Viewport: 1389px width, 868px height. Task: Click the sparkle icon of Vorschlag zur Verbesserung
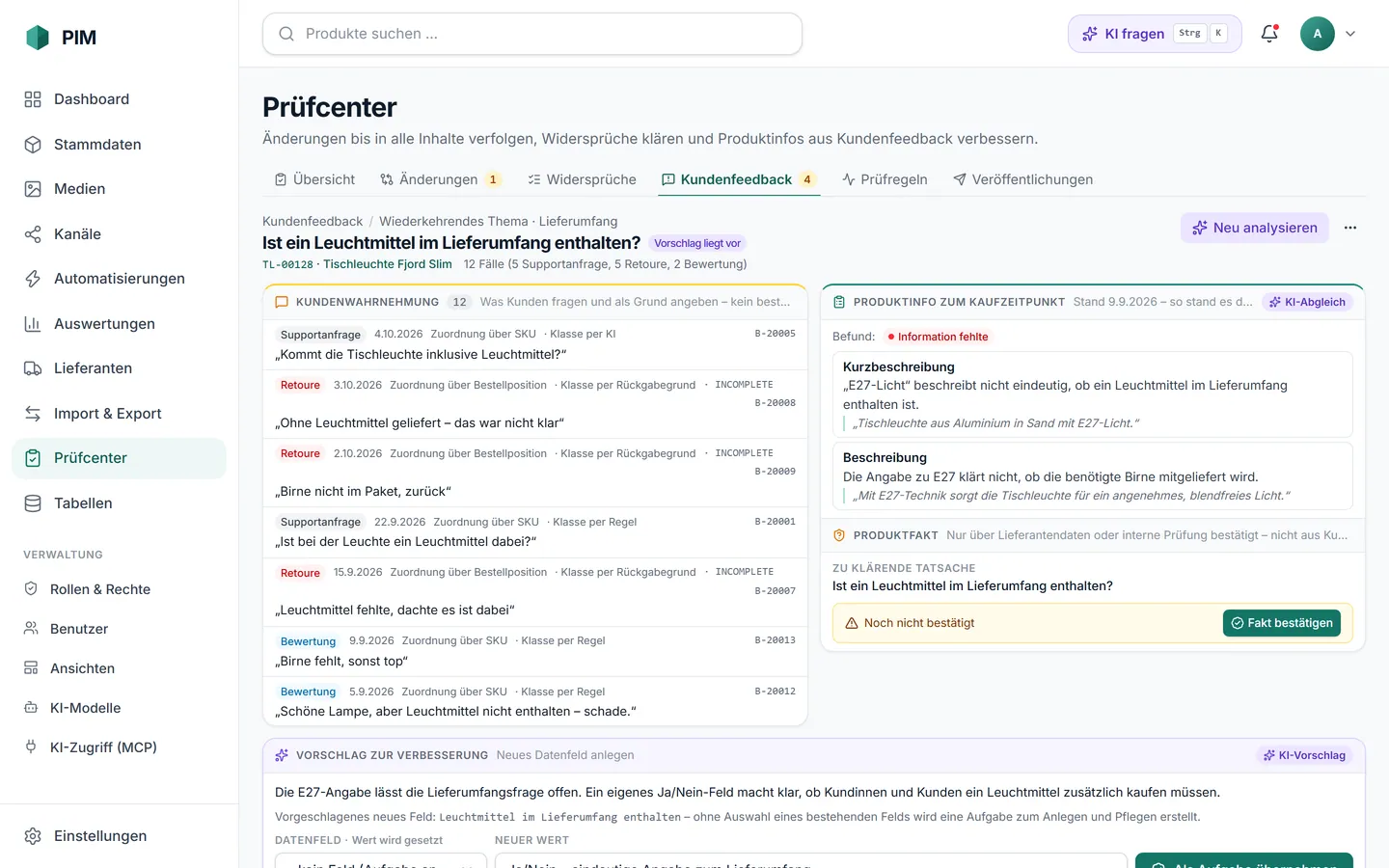[x=282, y=755]
